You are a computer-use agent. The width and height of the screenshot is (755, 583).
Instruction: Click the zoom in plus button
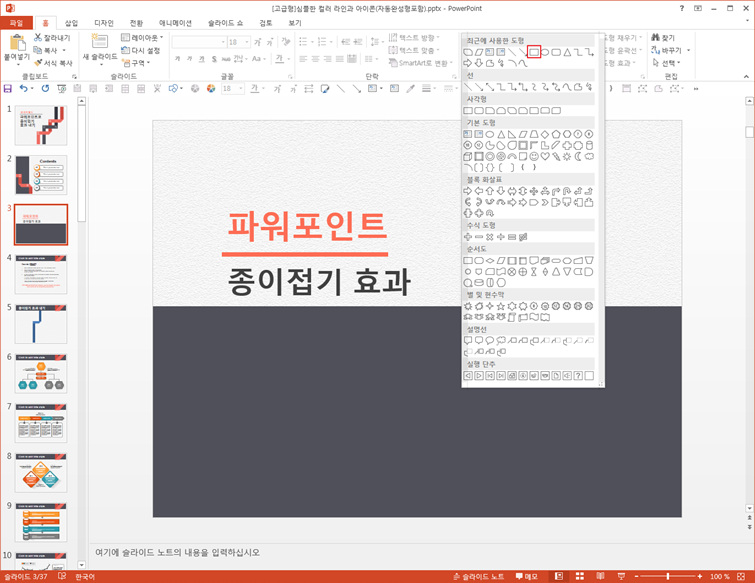coord(700,576)
